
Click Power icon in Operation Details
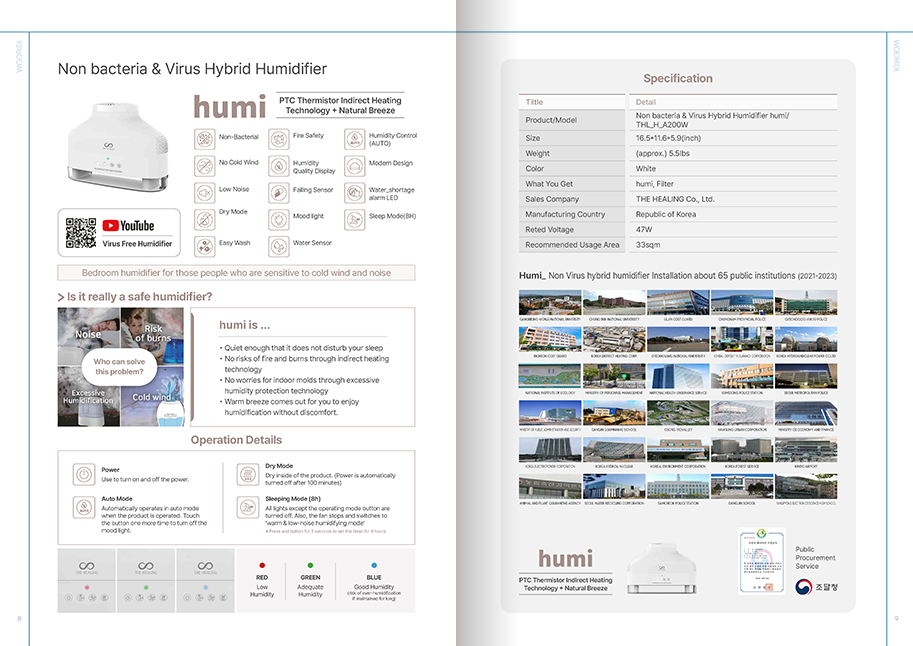pyautogui.click(x=83, y=474)
